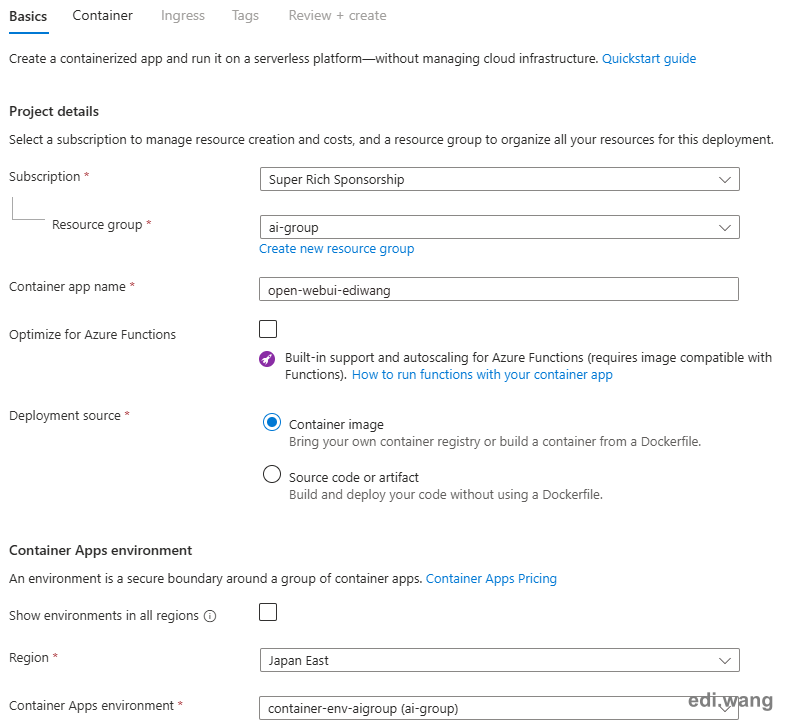Image resolution: width=786 pixels, height=723 pixels.
Task: Click the Optimize for Azure Functions label
Action: click(92, 334)
